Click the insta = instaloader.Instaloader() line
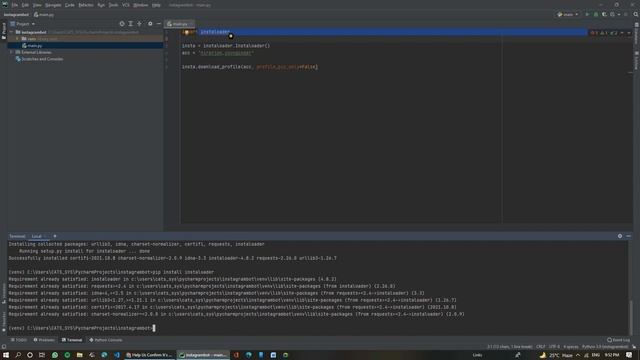 click(226, 46)
